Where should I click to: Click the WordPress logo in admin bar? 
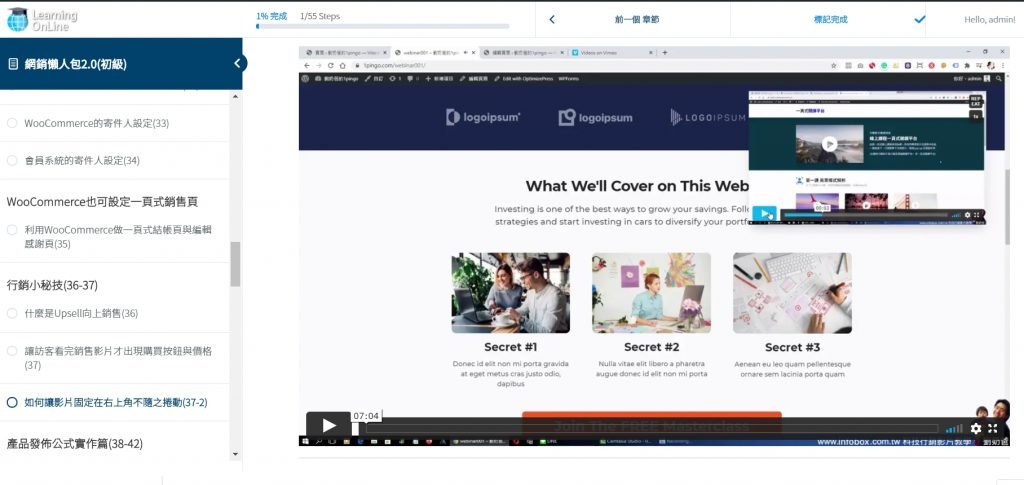(x=306, y=78)
